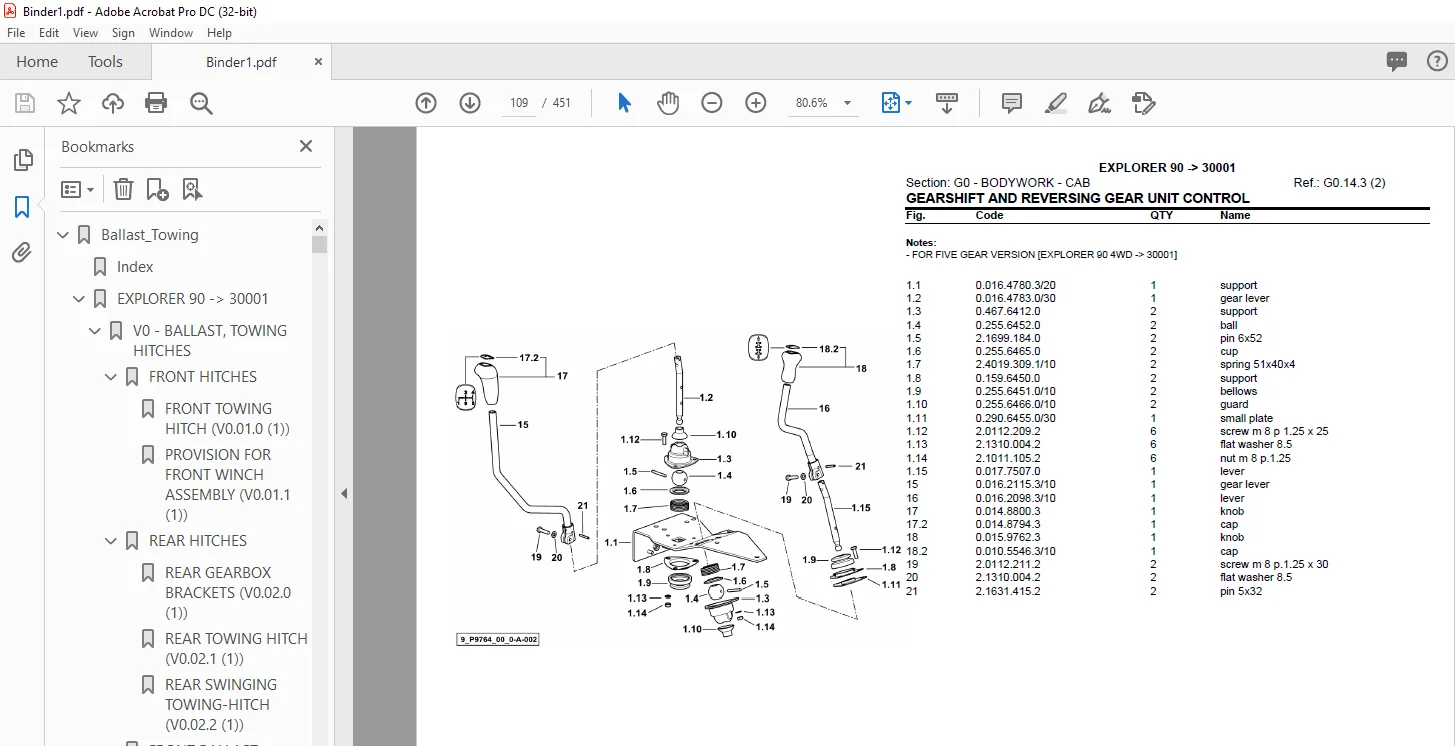Select the Highlight text tool
Viewport: 1455px width, 746px height.
pos(1055,103)
